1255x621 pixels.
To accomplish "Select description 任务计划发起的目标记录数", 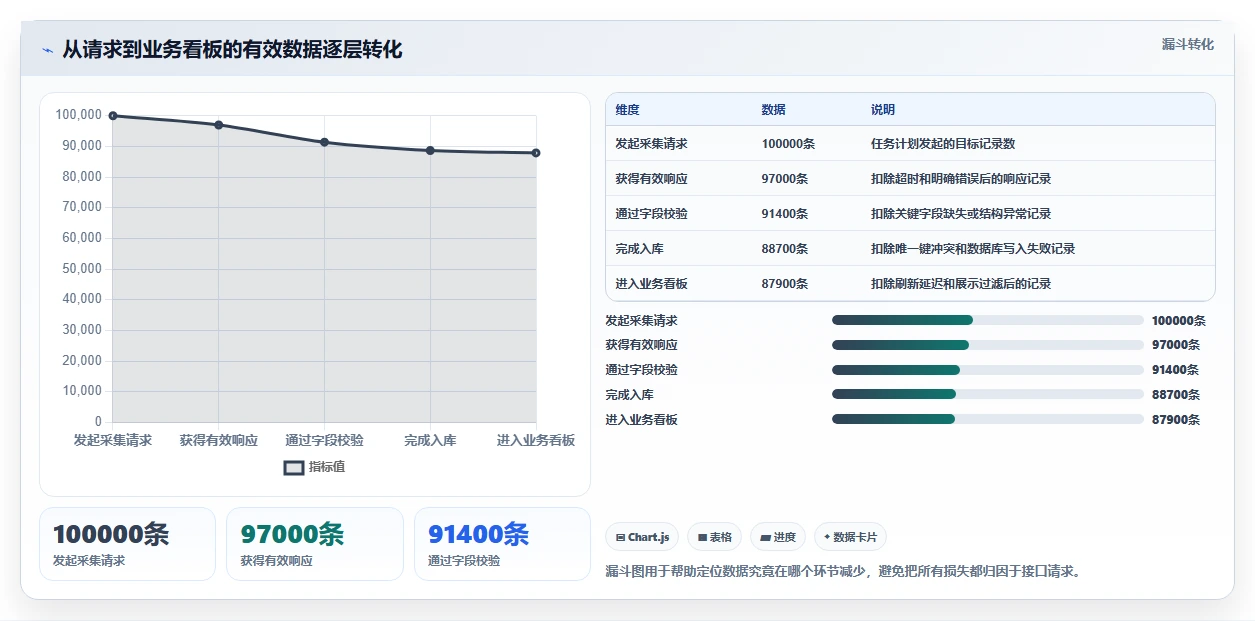I will click(943, 144).
